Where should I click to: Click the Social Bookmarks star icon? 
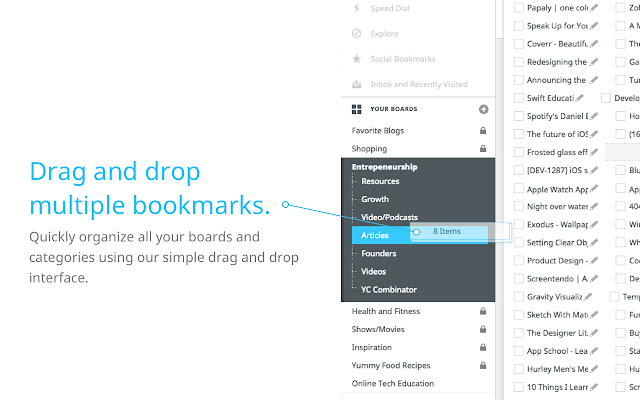tap(356, 59)
